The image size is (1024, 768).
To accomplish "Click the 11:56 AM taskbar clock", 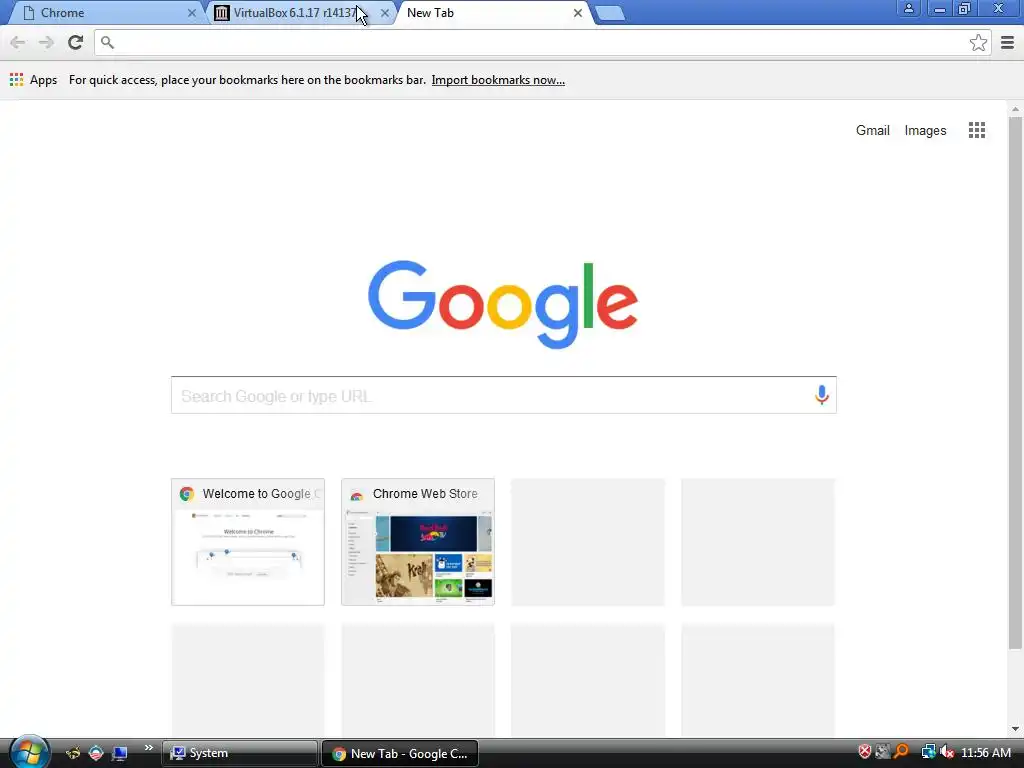I will [985, 753].
